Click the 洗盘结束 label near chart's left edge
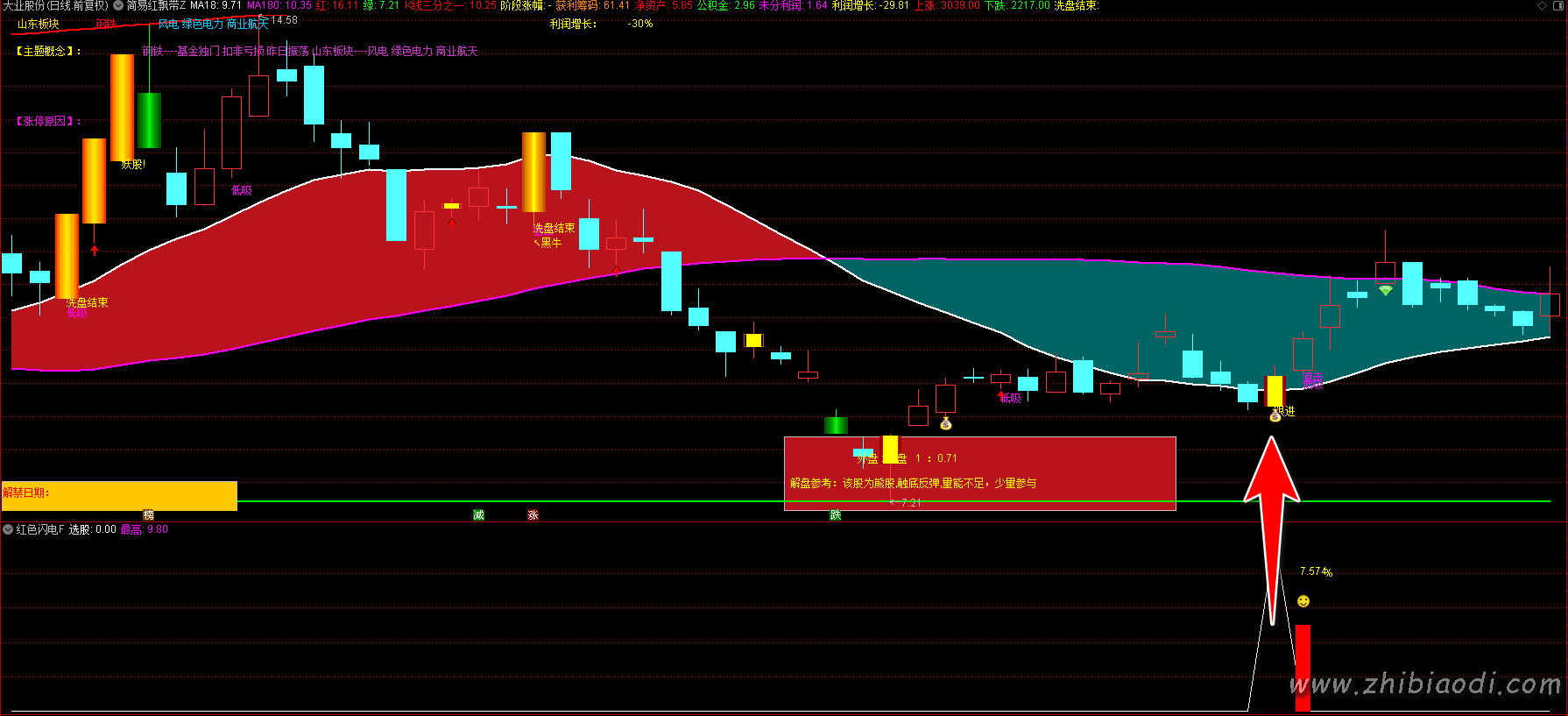The image size is (1568, 716). 88,302
